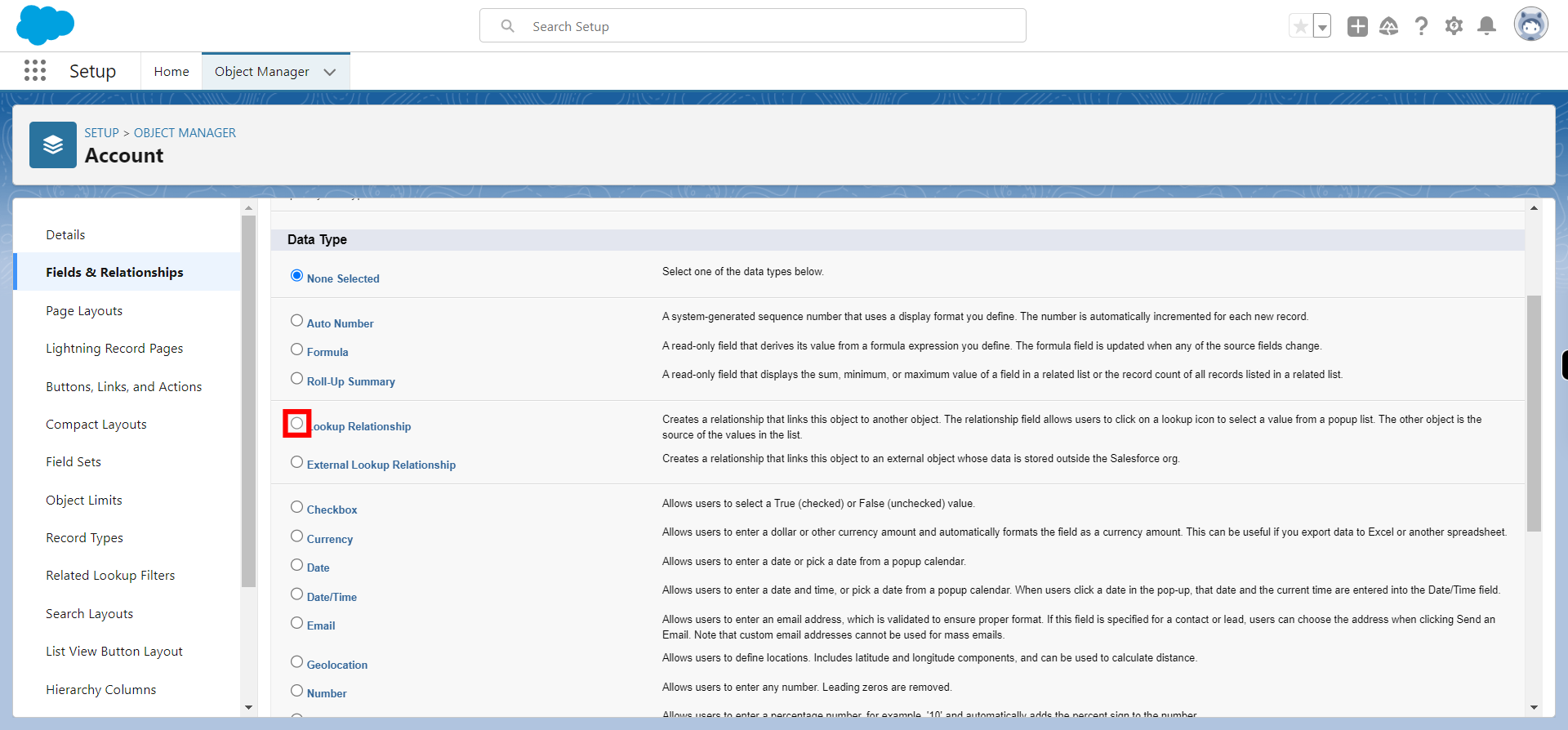Click the sidebar scroll-down arrow
The width and height of the screenshot is (1568, 730).
pyautogui.click(x=249, y=707)
